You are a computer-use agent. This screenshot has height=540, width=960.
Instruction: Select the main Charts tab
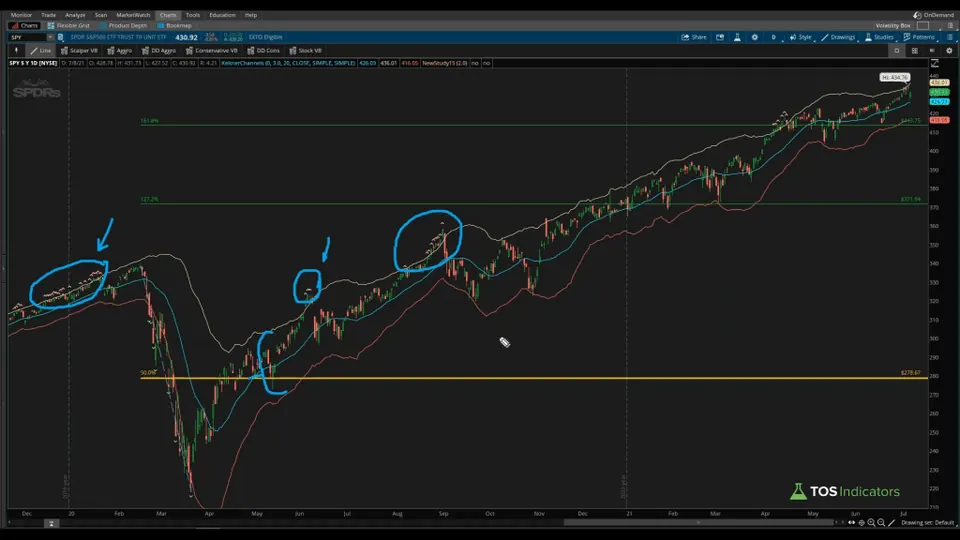[168, 15]
